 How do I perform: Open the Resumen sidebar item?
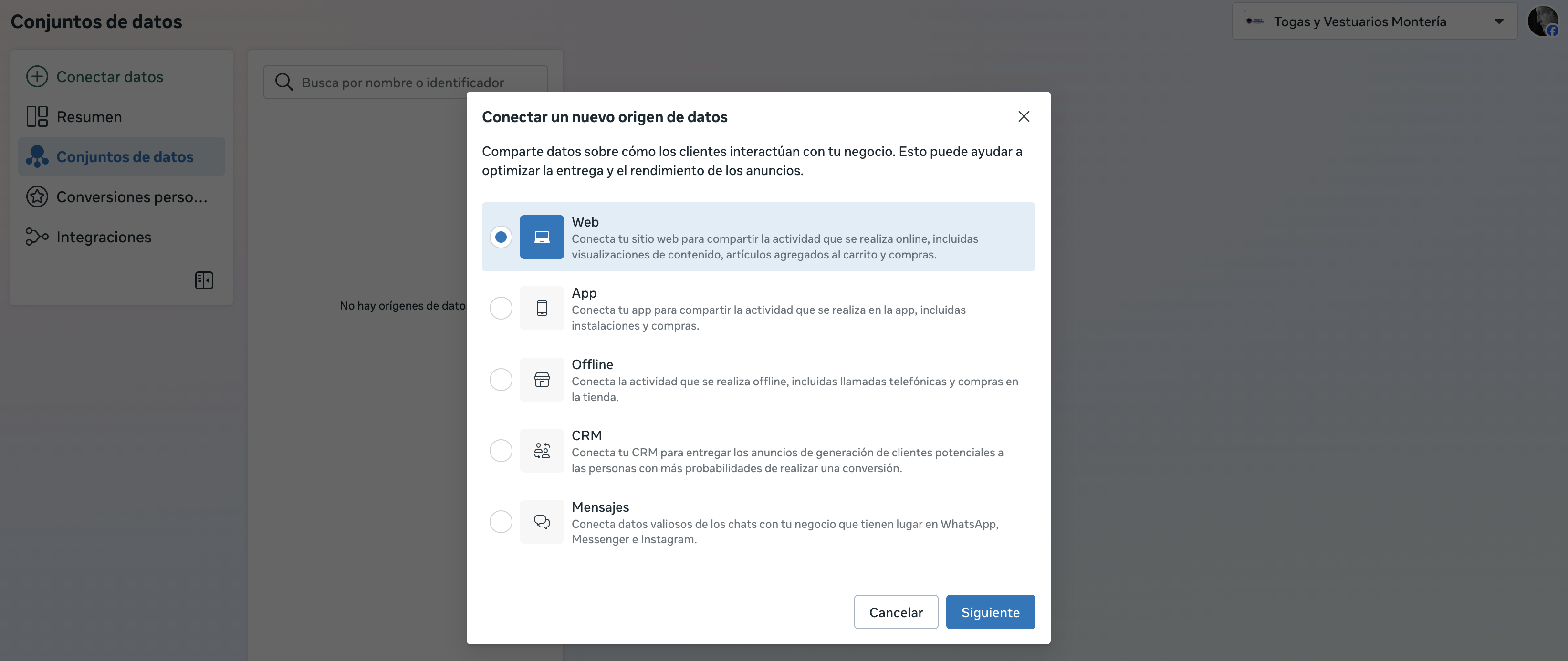tap(121, 117)
